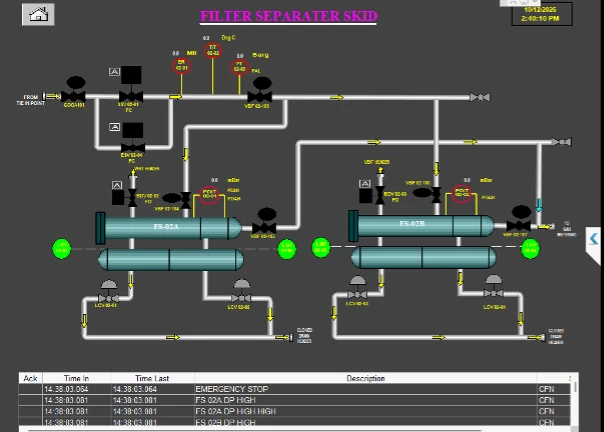Click the Ack column header
Viewport: 604px width, 432px height.
[x=30, y=378]
